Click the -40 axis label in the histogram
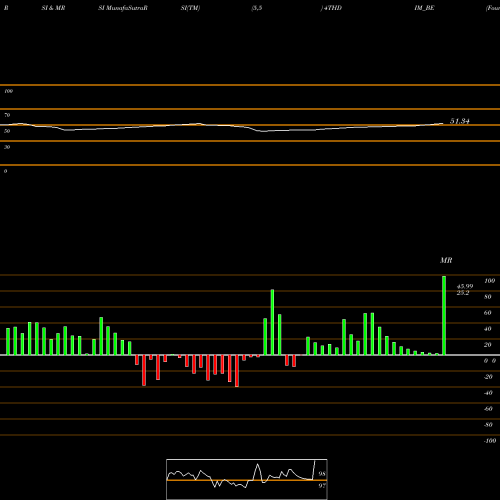Screen dimensions: 500x500 coord(488,393)
